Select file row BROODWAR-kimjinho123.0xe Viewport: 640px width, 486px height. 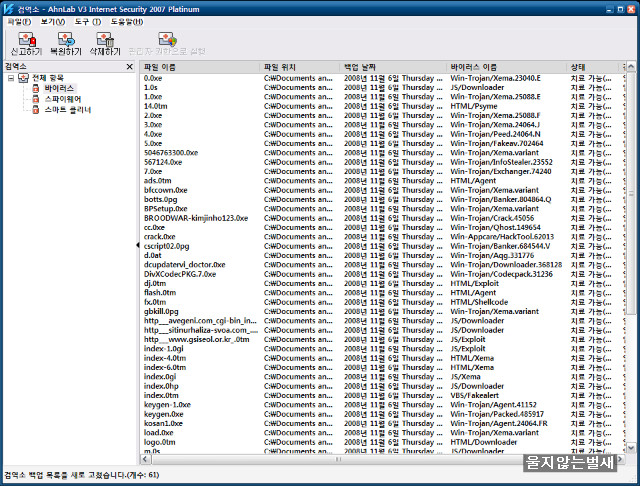(x=382, y=218)
